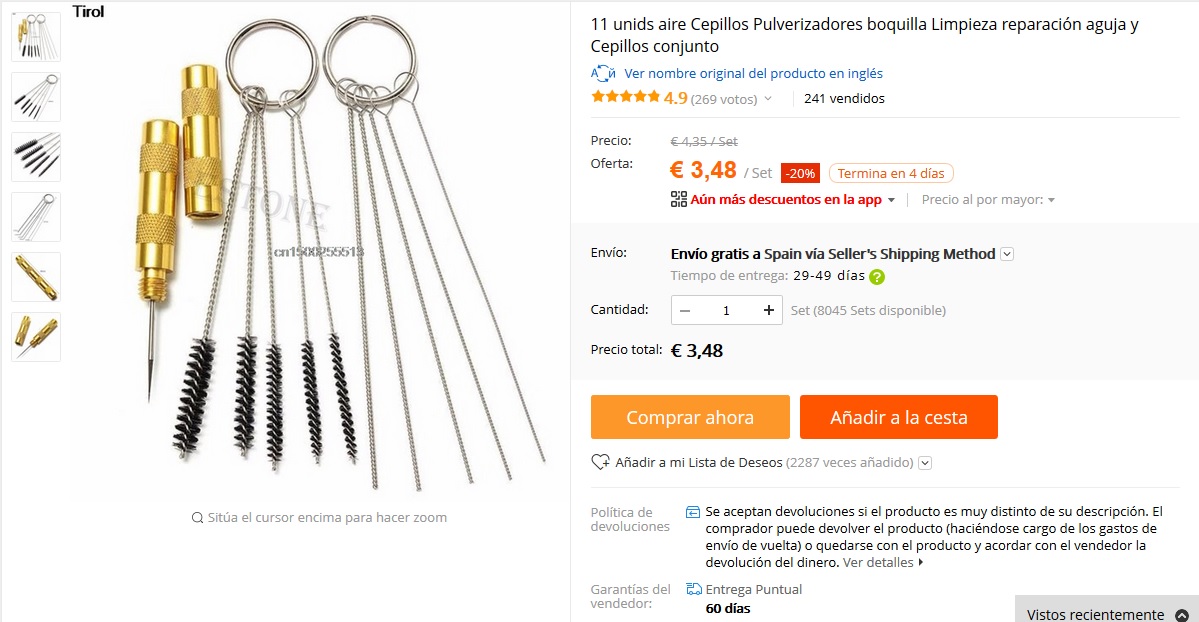
Task: Open the shipping method dropdown
Action: 1007,254
